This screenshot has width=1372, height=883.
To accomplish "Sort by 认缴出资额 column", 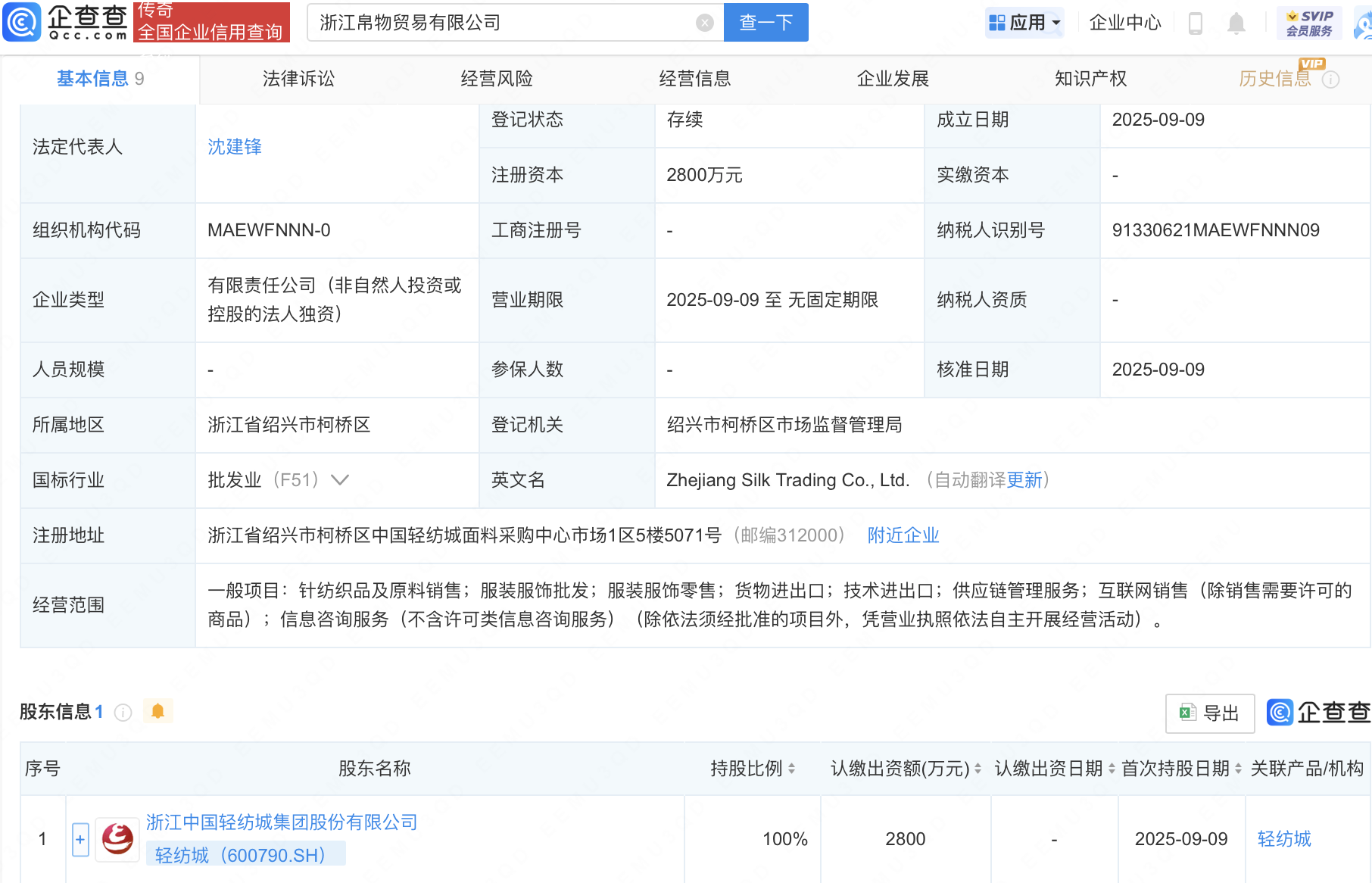I will pos(978,769).
